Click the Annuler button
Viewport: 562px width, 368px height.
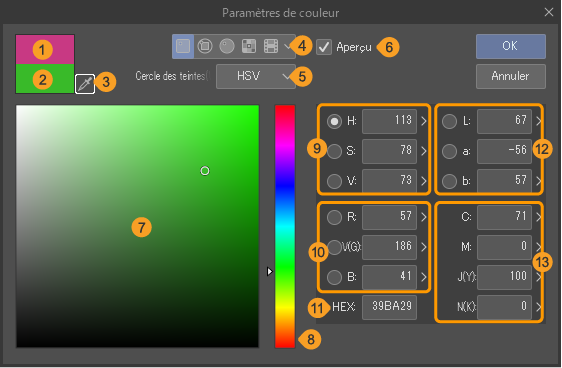511,76
